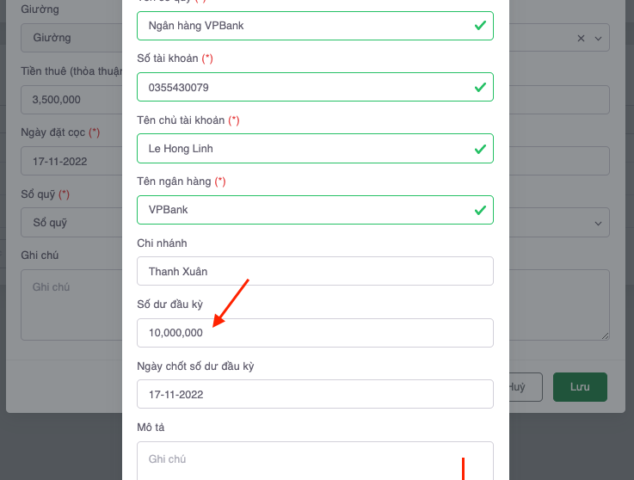Edit the Chi nhánh field Thanh Xuân
Screen dimensions: 634x480
pyautogui.click(x=314, y=271)
